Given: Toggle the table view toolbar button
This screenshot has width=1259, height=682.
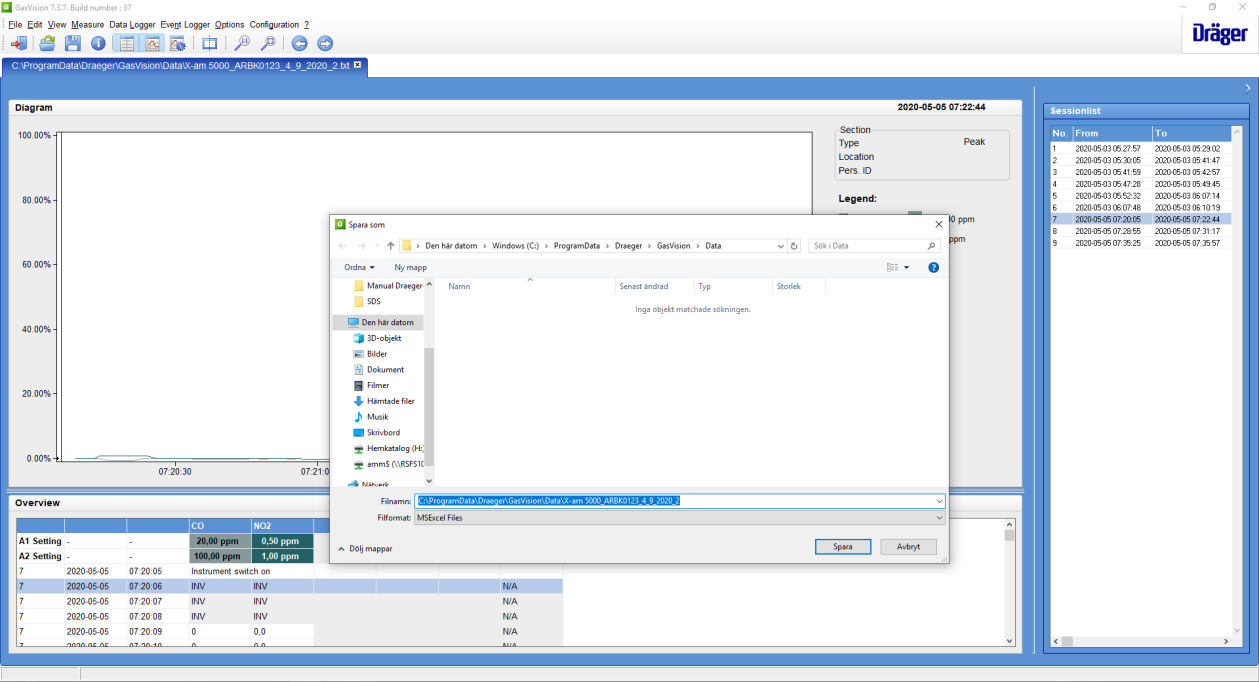Looking at the screenshot, I should pos(125,43).
